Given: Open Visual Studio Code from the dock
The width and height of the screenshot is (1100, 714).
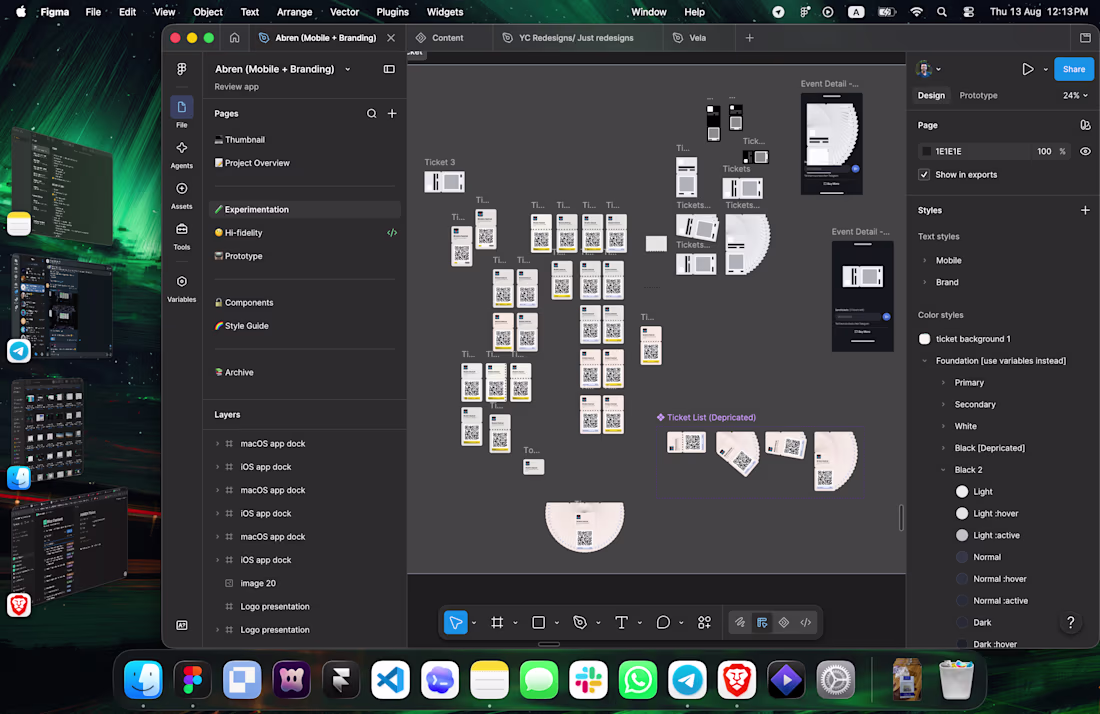Looking at the screenshot, I should point(390,680).
